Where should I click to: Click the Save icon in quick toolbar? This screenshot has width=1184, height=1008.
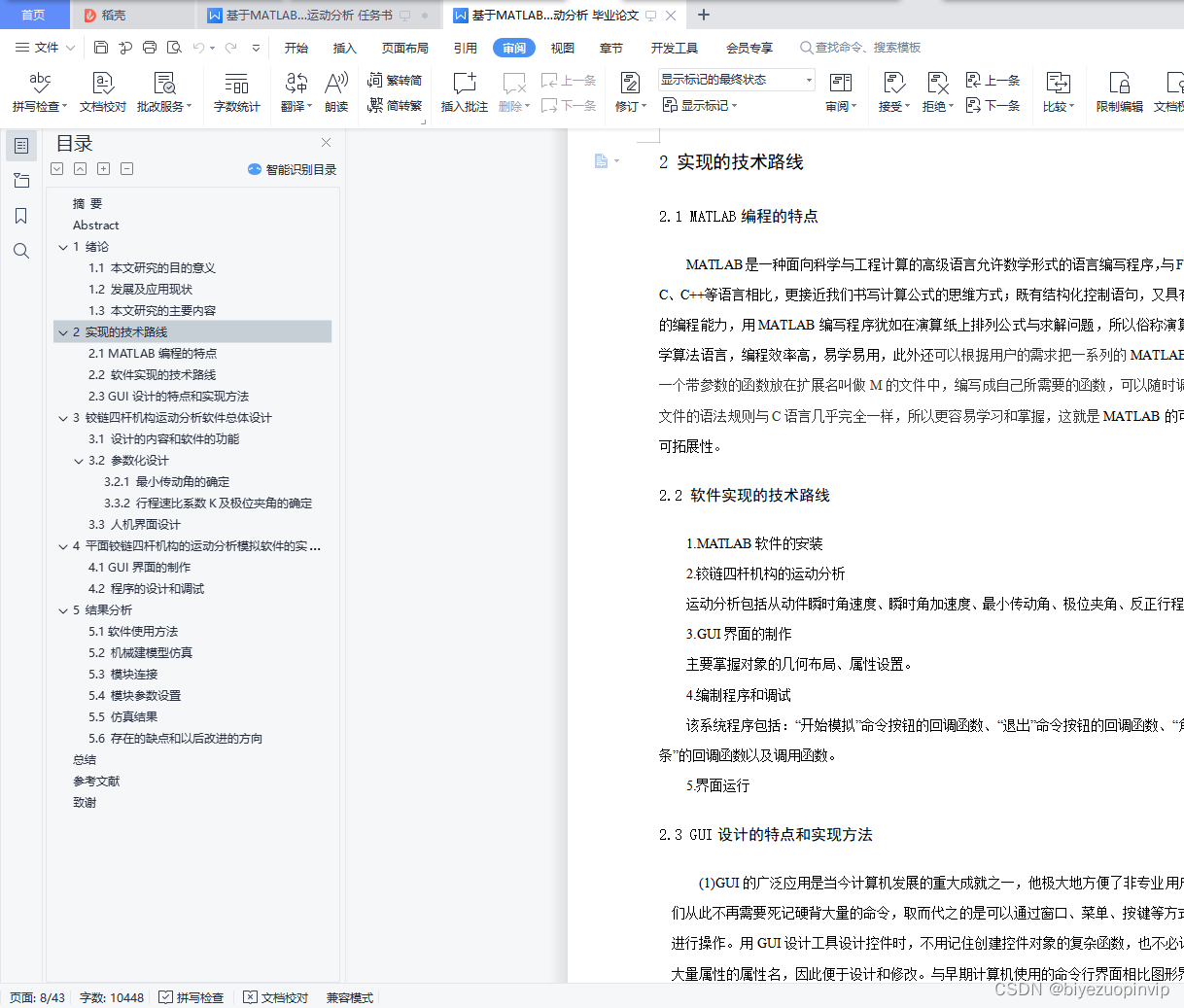101,48
